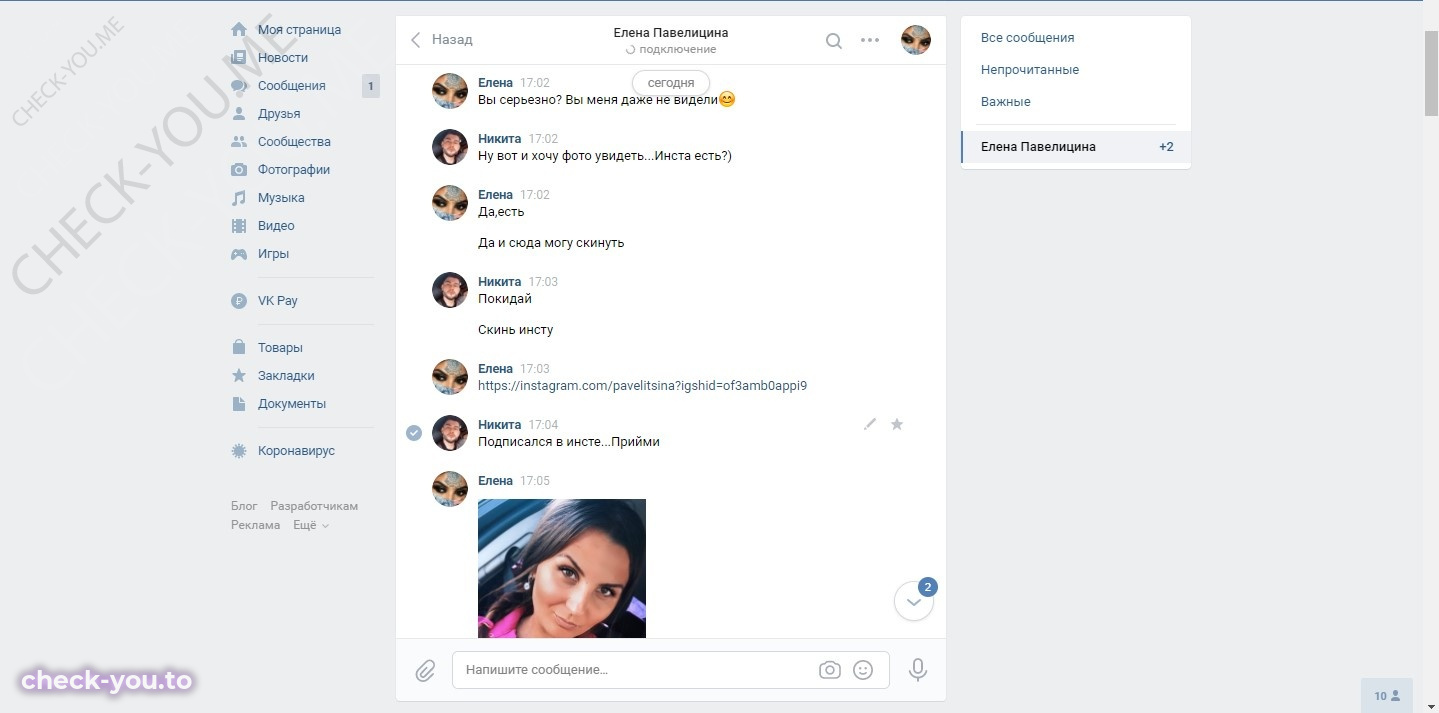Click the unread badge next to Сообщения

click(371, 86)
